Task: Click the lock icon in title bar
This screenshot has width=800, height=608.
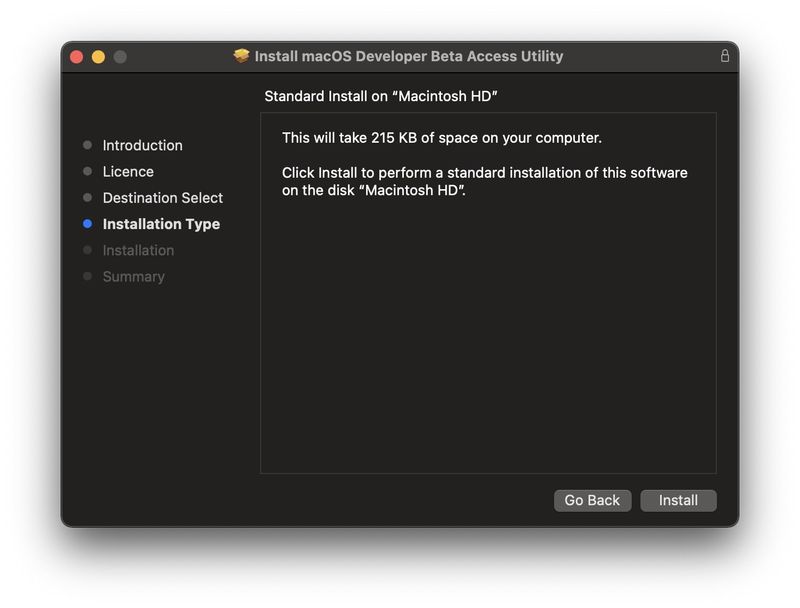Action: [724, 56]
